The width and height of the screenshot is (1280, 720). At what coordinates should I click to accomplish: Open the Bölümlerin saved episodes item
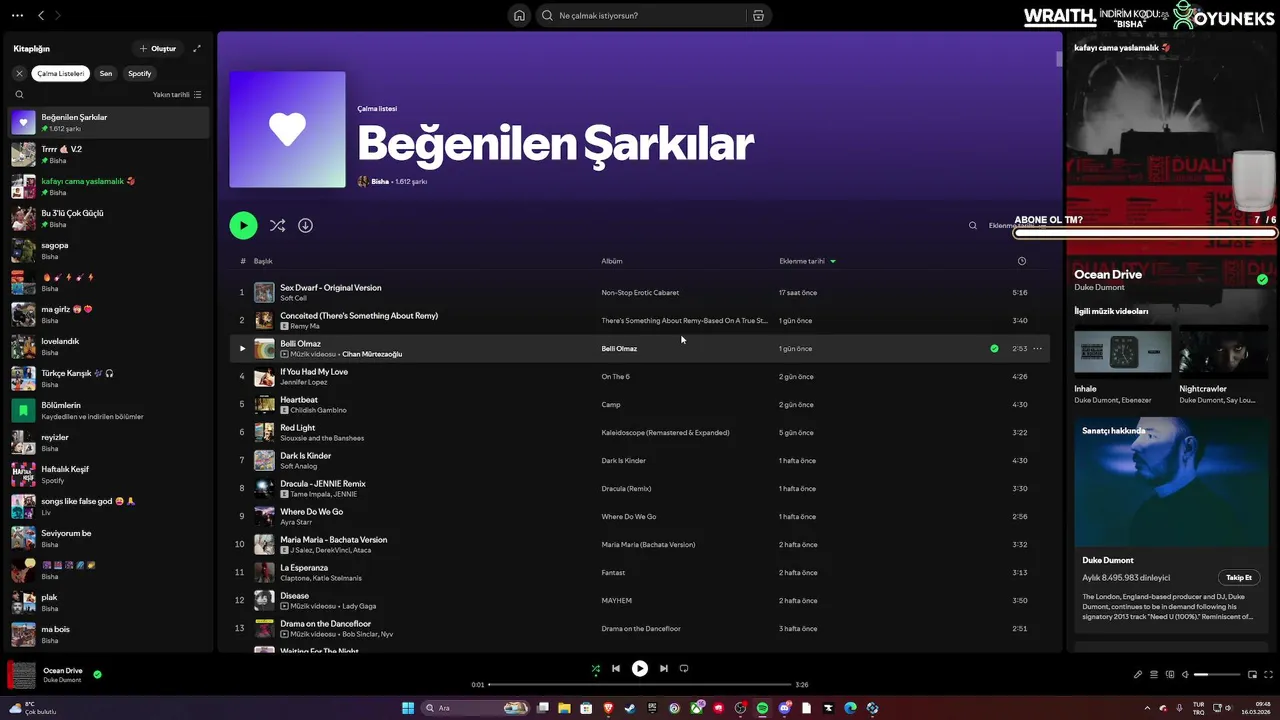(x=109, y=410)
